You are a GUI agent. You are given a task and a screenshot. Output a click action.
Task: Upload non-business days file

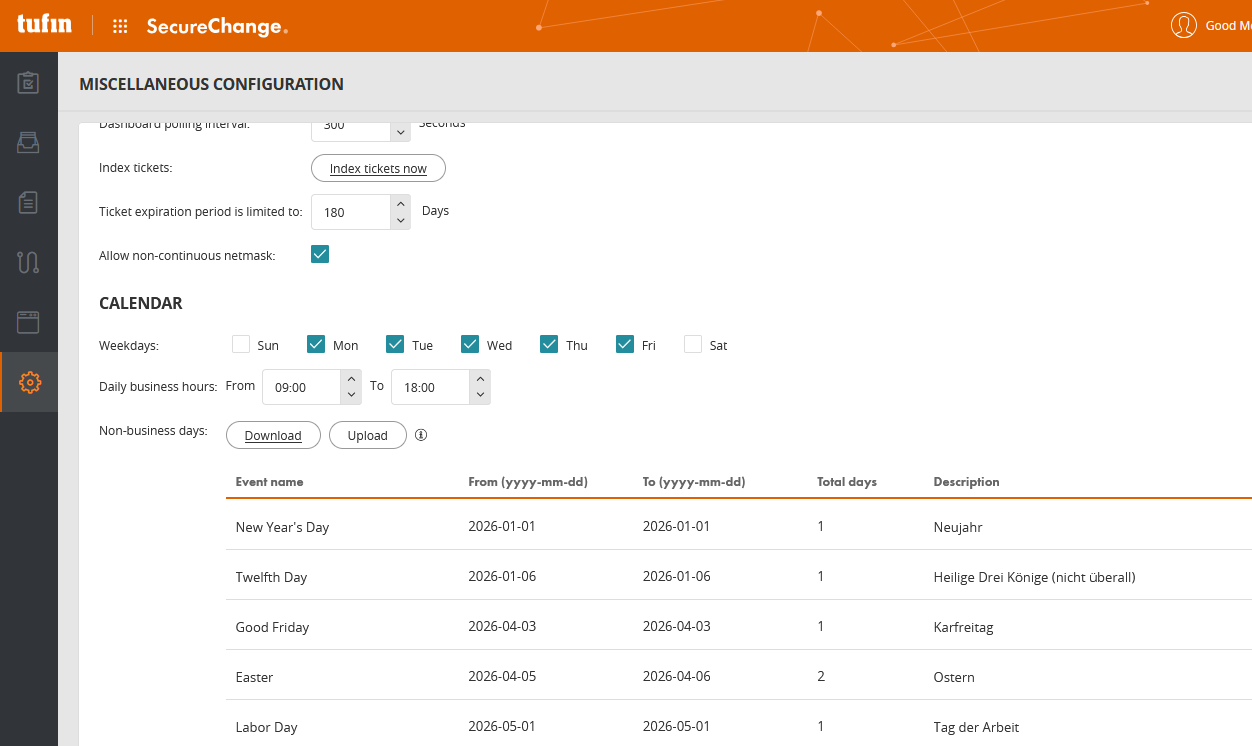coord(367,435)
